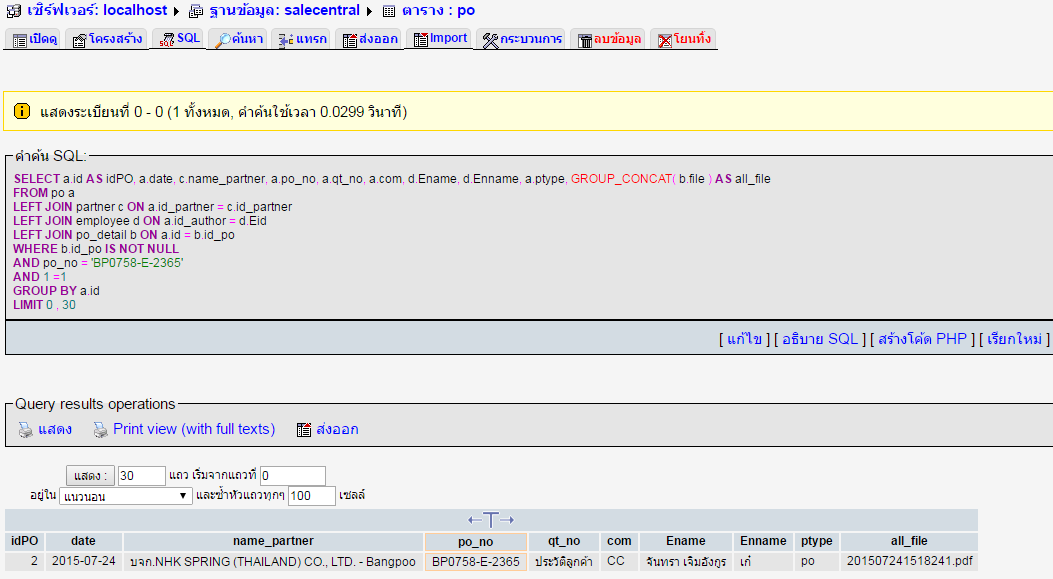
Task: Click the cell BP0758-E-2365 in results
Action: coord(475,562)
